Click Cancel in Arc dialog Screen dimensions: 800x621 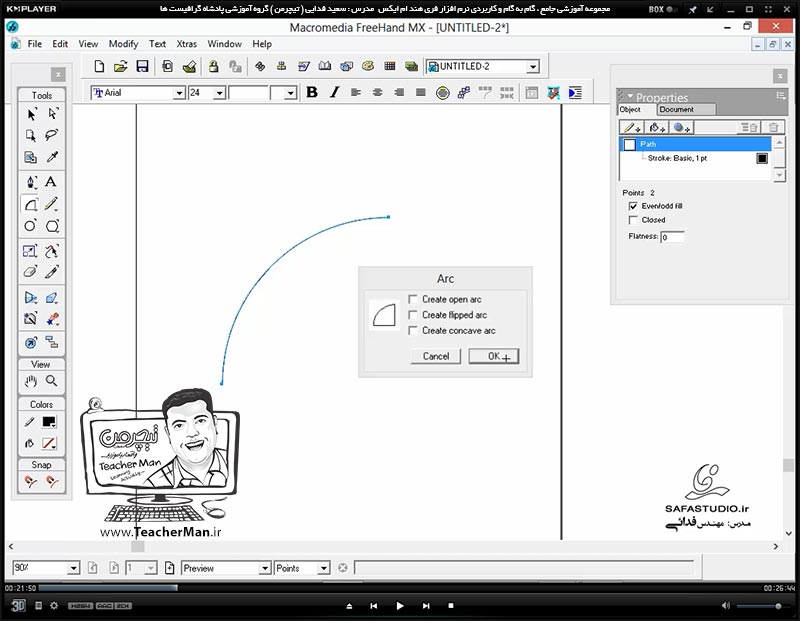[436, 356]
